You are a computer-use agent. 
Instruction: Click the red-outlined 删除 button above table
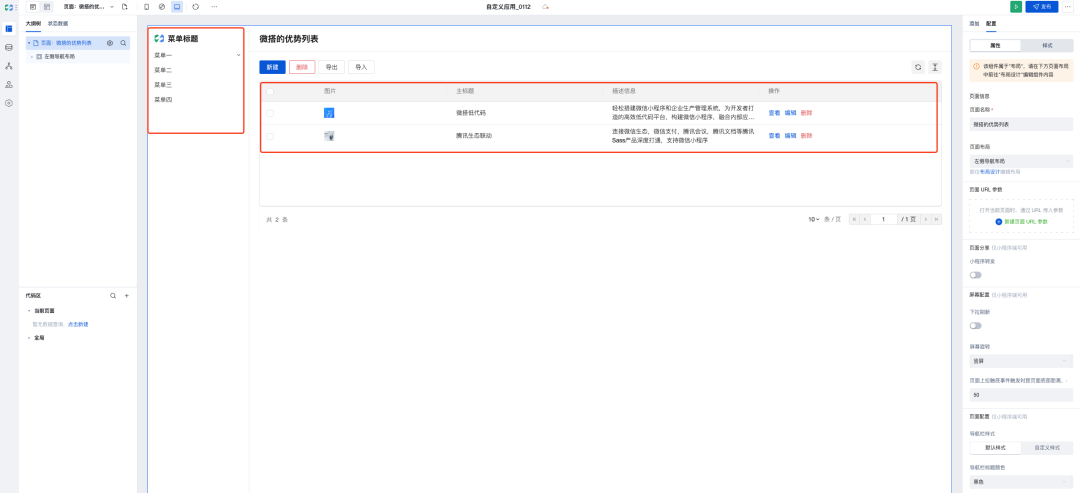302,67
